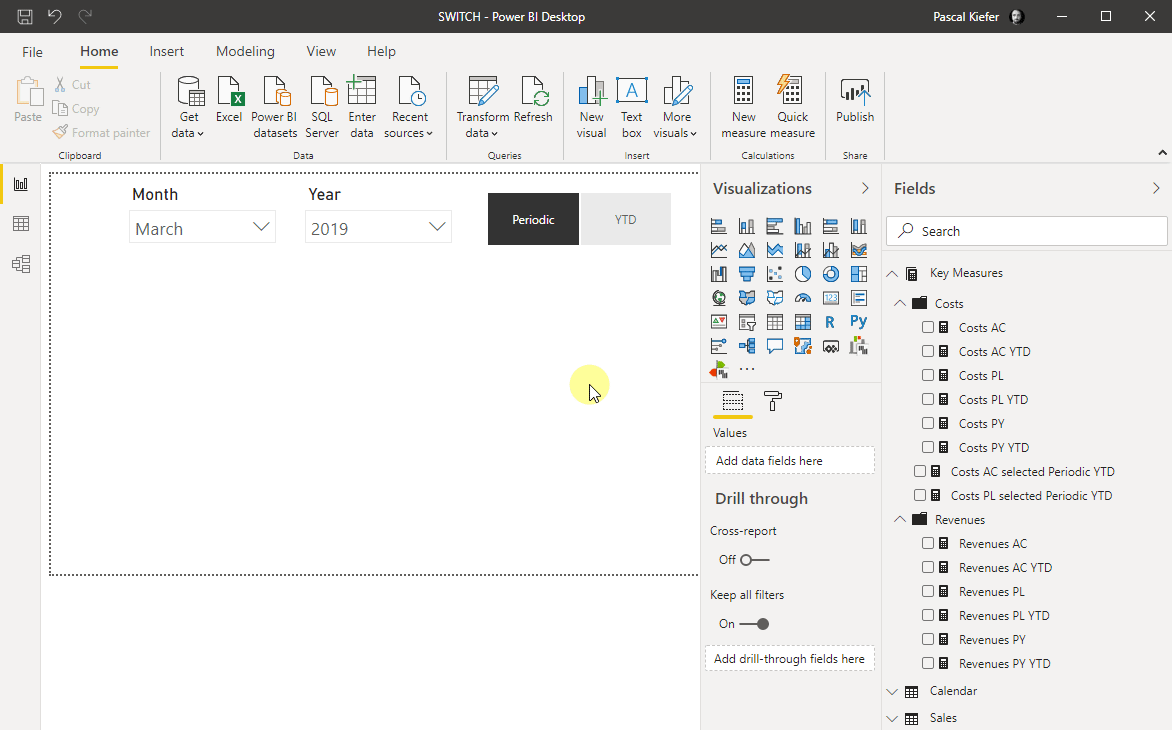Viewport: 1172px width, 730px height.
Task: Tick the Revenues PL YTD checkbox
Action: [x=928, y=615]
